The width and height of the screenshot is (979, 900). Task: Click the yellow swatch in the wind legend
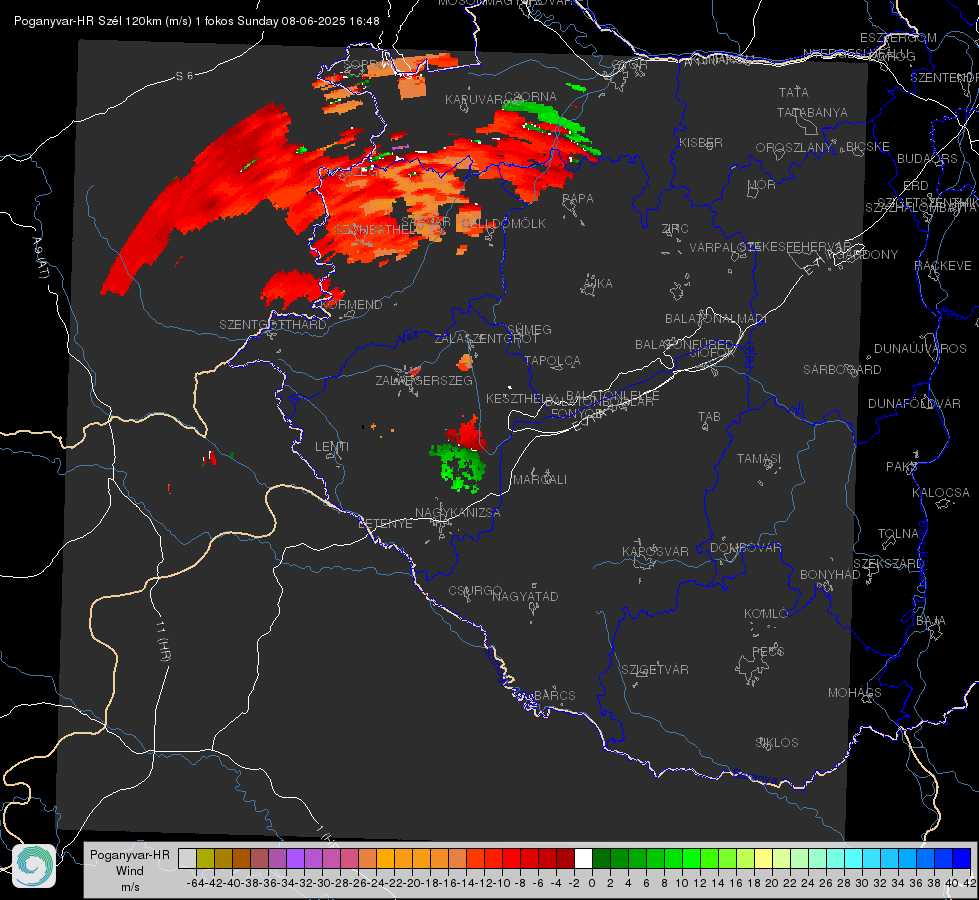tap(763, 858)
